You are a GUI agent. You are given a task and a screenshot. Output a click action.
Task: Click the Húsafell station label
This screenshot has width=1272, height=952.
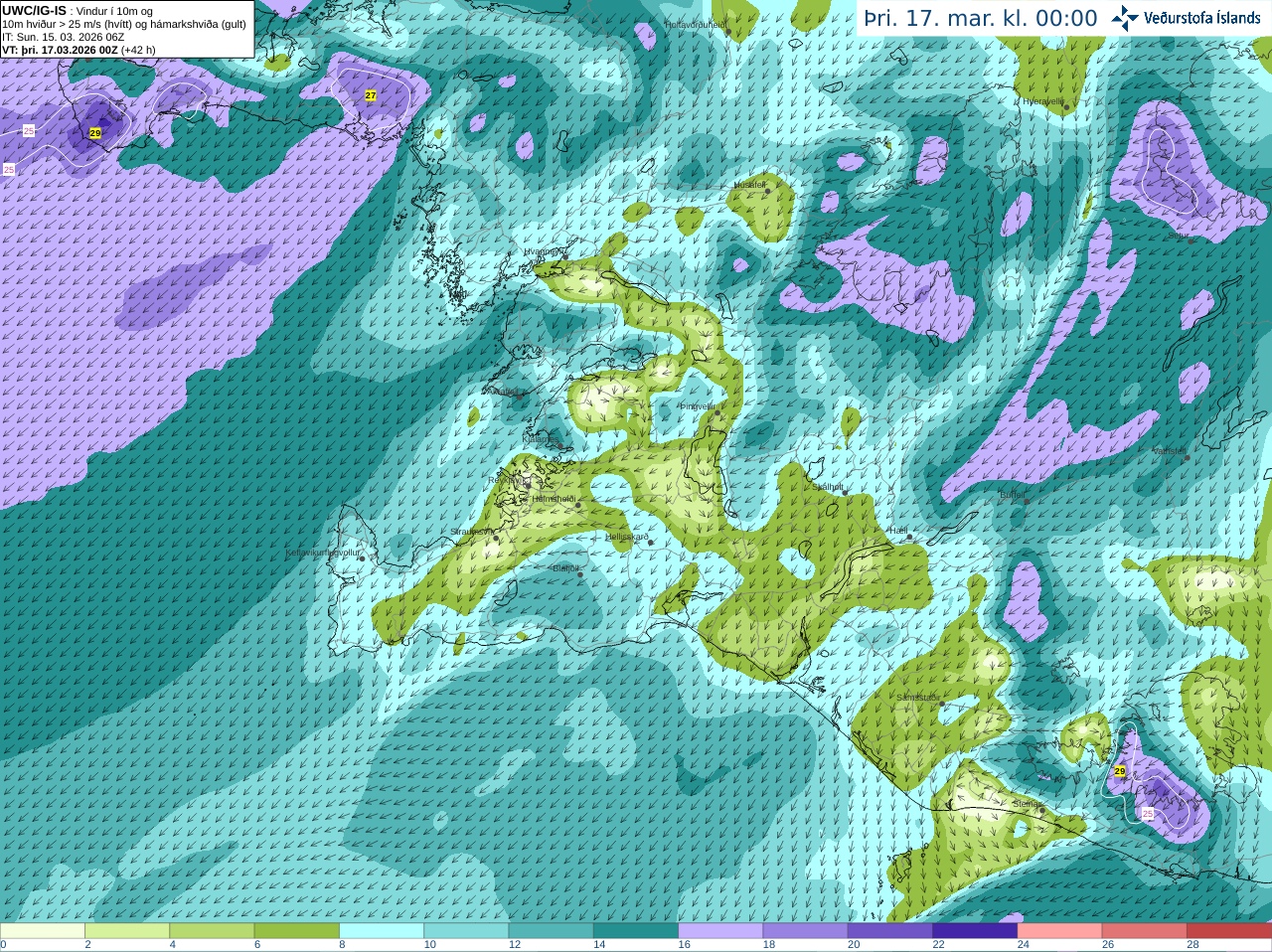750,185
